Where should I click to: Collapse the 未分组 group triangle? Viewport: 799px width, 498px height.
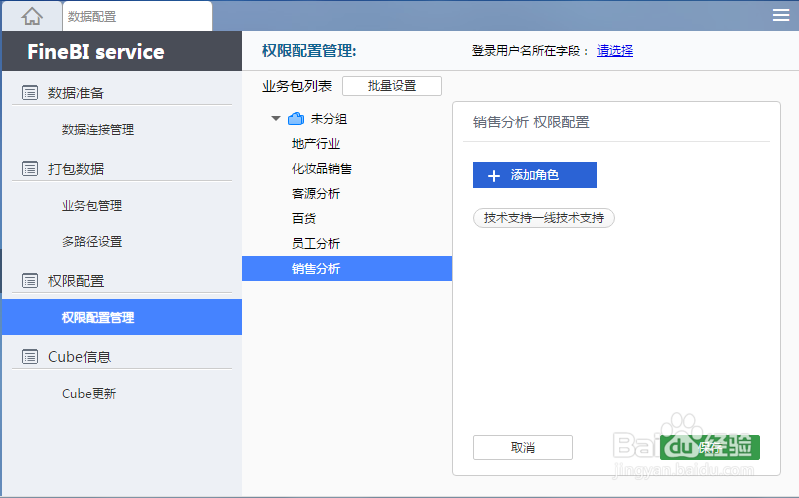[x=276, y=119]
